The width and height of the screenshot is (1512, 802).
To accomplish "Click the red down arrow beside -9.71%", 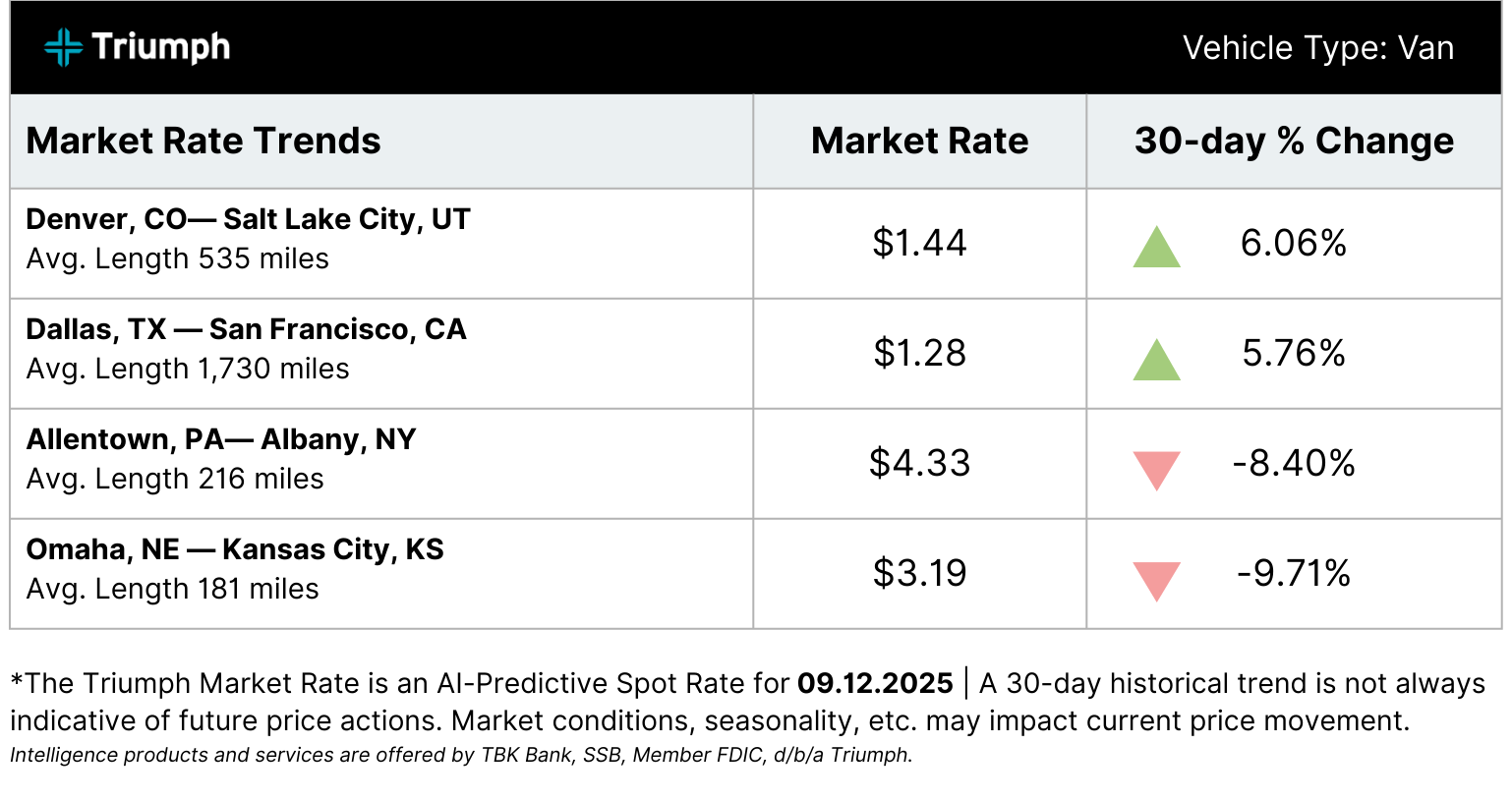I will click(1156, 581).
